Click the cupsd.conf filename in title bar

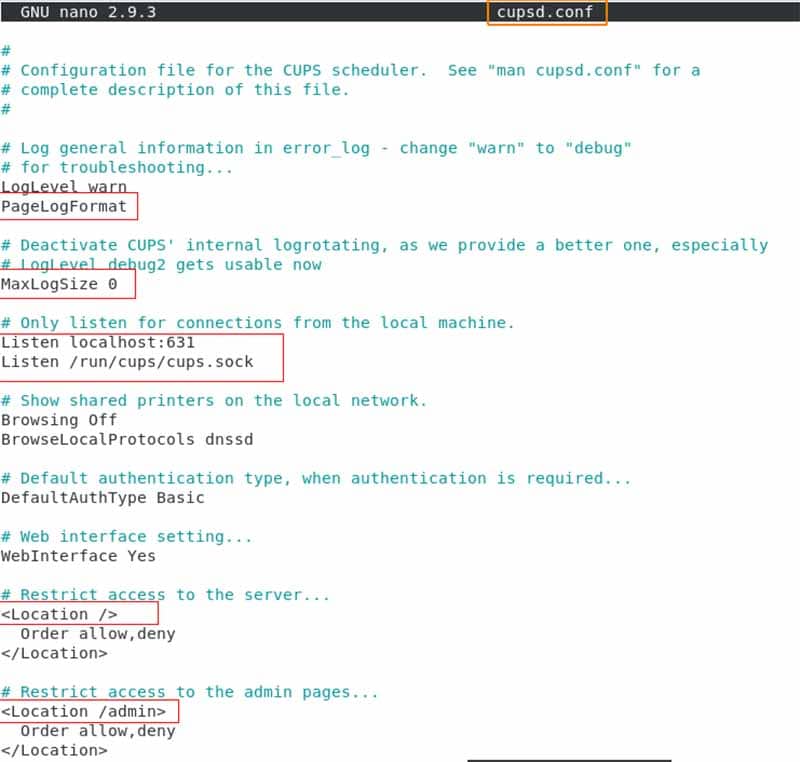coord(544,12)
